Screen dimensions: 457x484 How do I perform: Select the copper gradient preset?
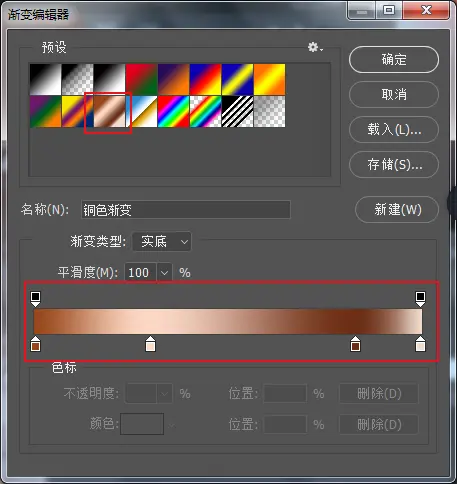click(x=110, y=111)
